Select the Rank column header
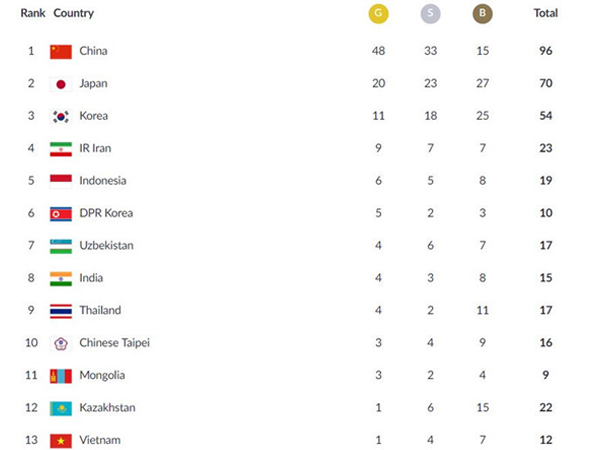This screenshot has height=450, width=600. coord(33,13)
